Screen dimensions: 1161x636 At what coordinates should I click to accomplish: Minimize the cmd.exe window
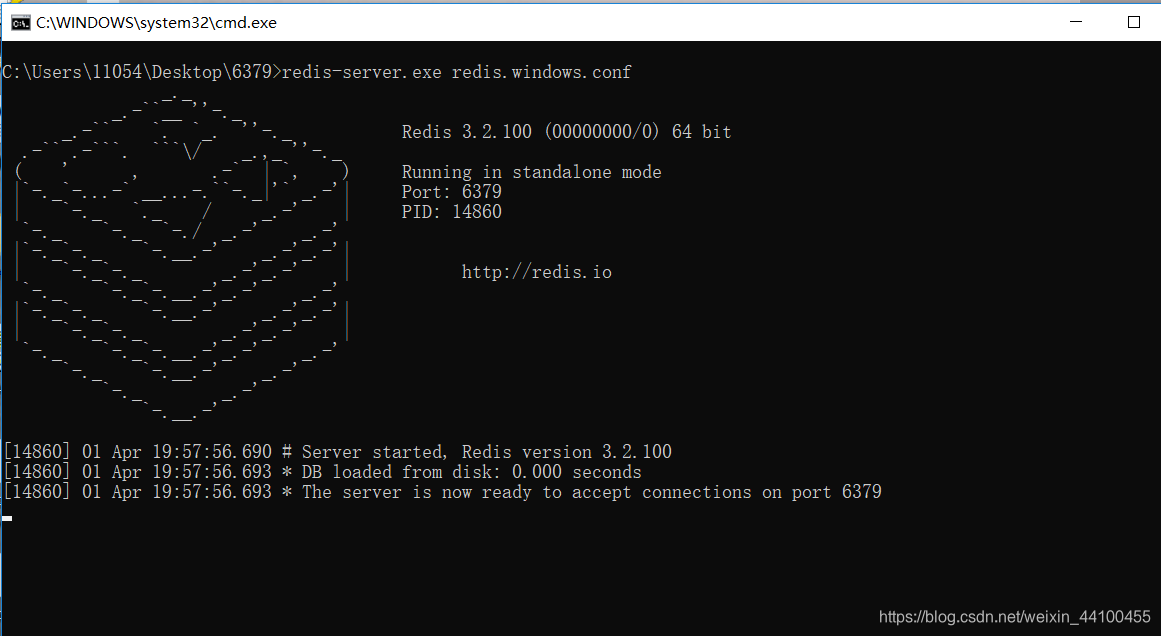(x=1076, y=22)
